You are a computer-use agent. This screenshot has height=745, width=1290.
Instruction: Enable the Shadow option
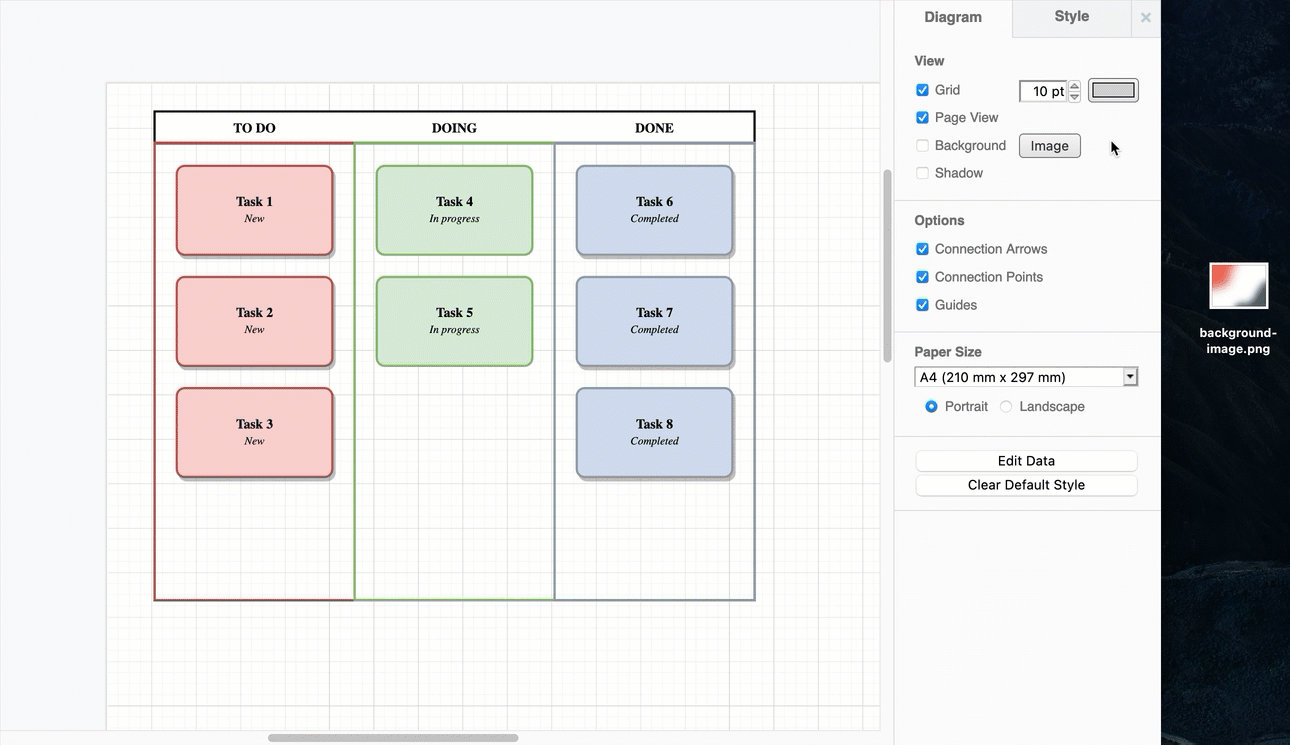point(922,173)
